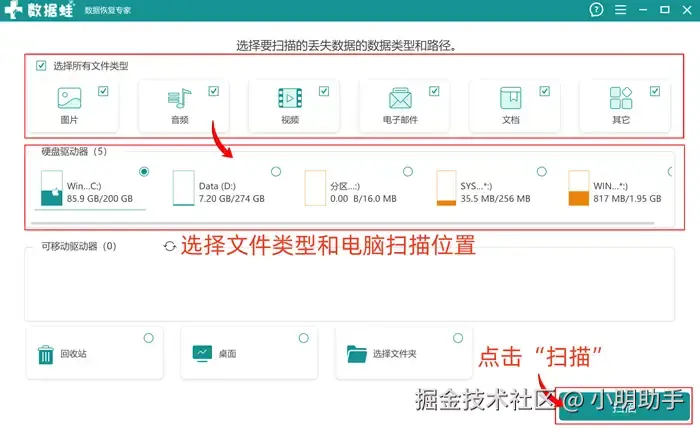The height and width of the screenshot is (428, 700).
Task: Click the 图片 picture type icon
Action: [69, 98]
